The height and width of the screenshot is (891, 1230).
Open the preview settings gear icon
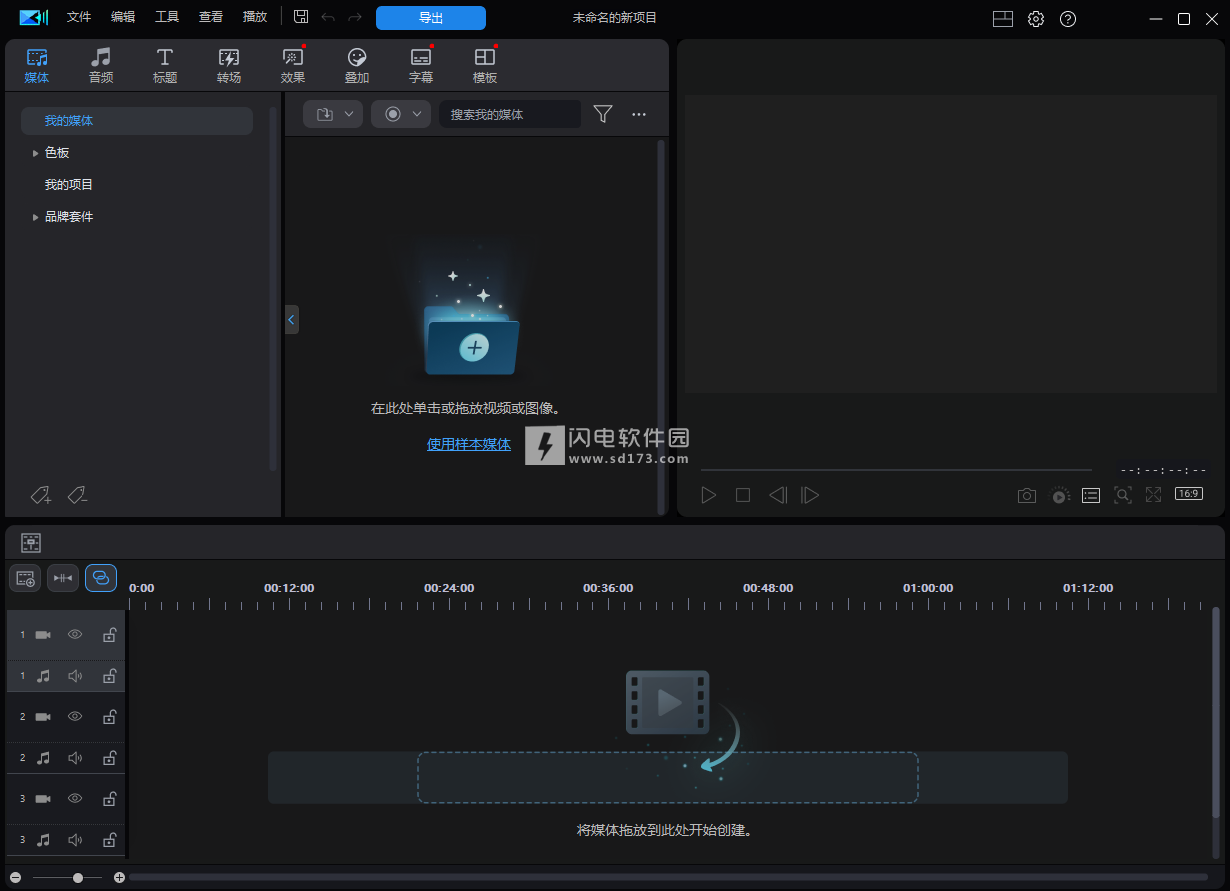1036,19
